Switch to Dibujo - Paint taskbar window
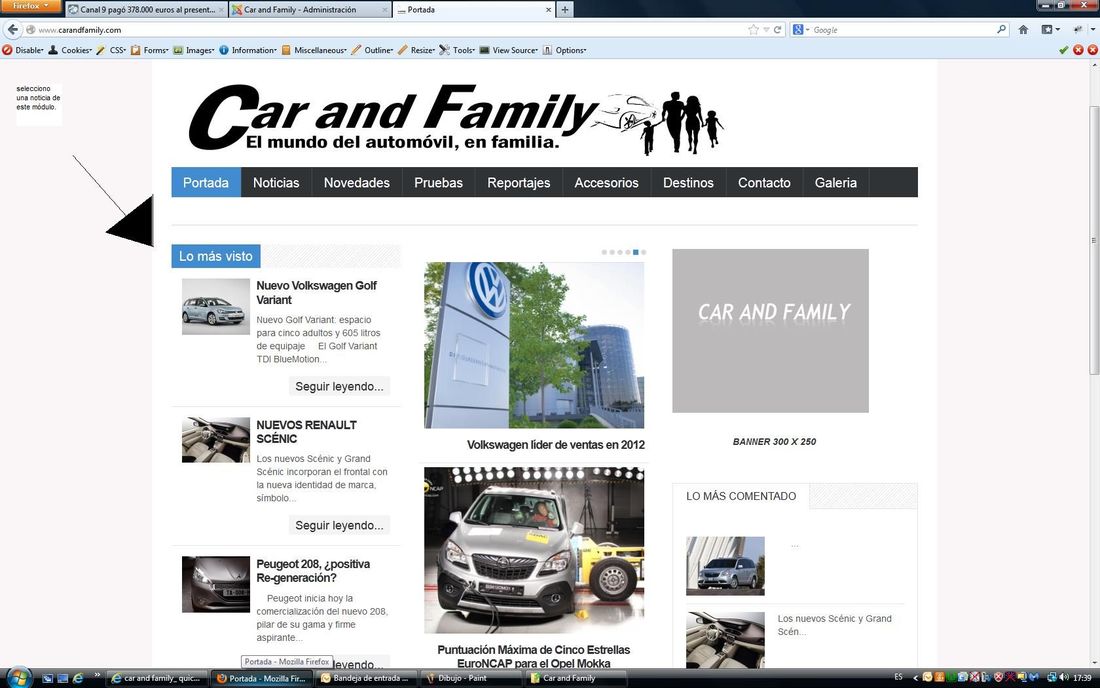The image size is (1100, 688). [x=471, y=678]
